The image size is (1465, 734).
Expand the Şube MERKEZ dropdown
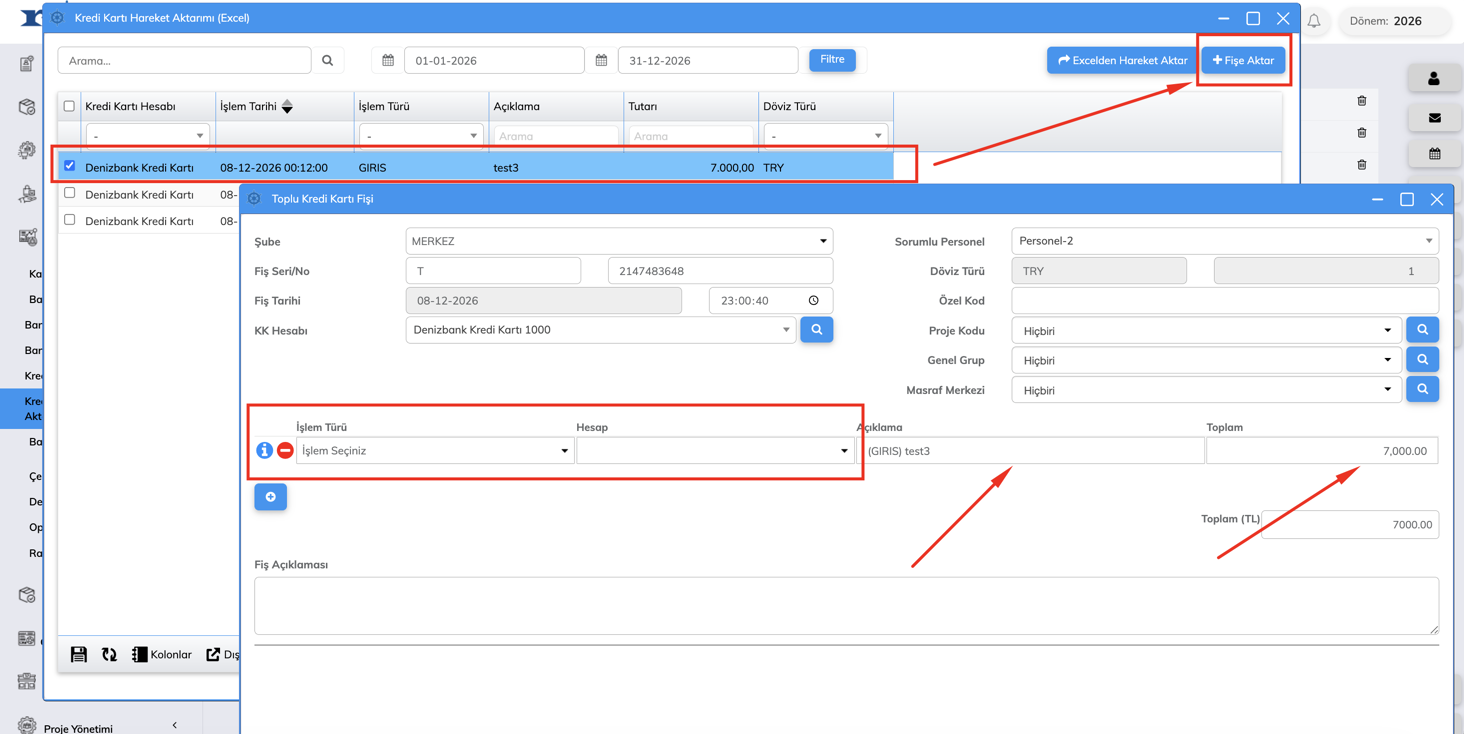[x=619, y=241]
